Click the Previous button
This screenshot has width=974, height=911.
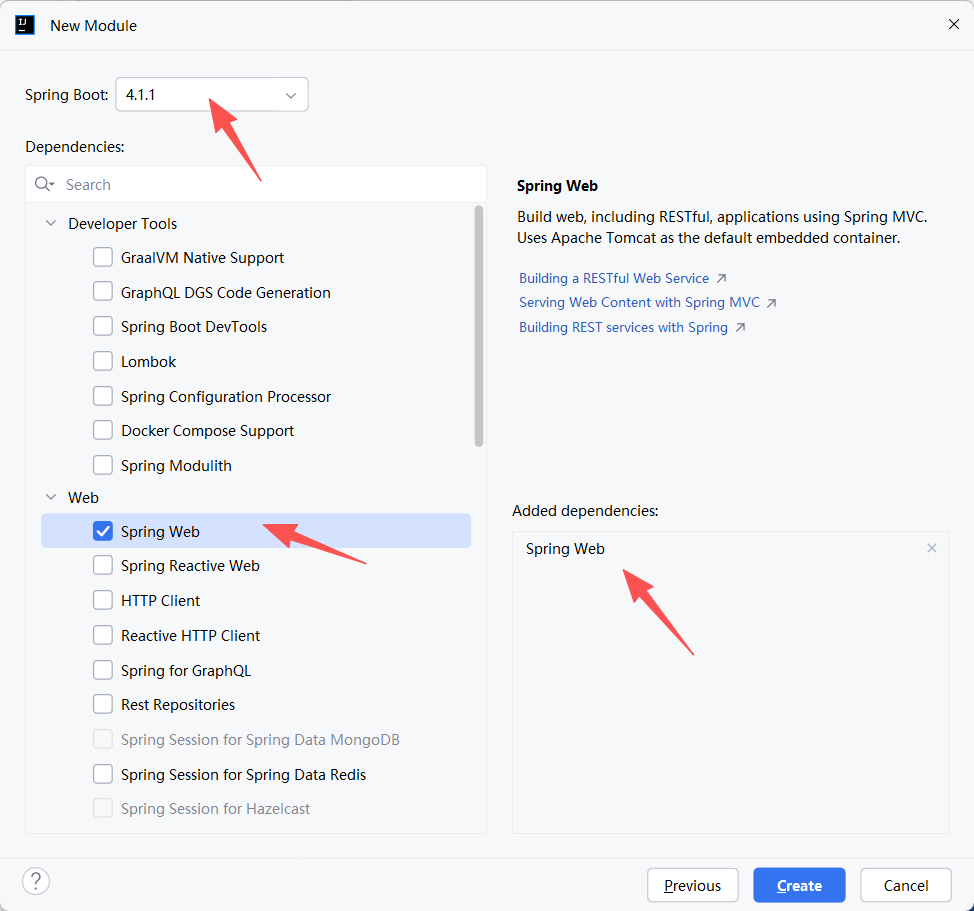click(693, 885)
